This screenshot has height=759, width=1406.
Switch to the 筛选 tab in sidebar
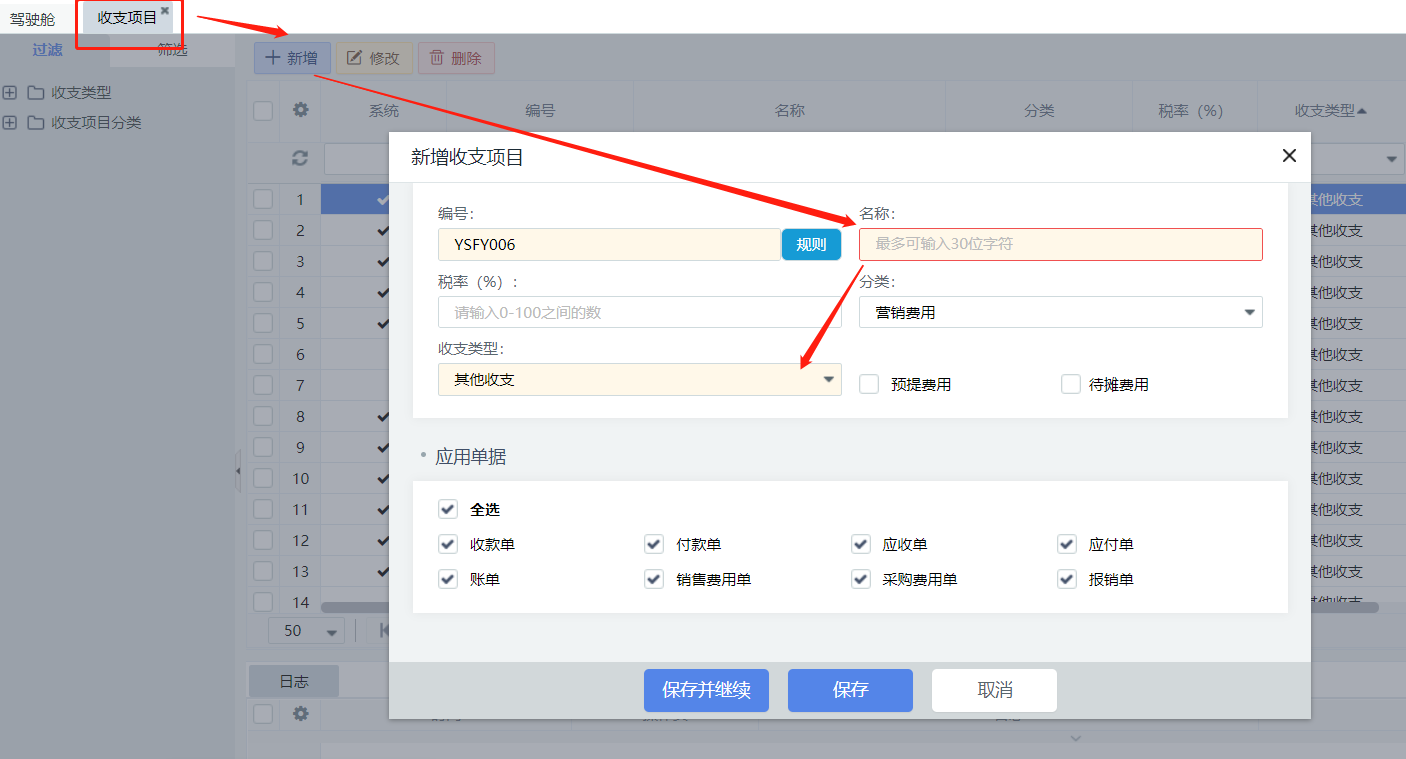point(172,50)
